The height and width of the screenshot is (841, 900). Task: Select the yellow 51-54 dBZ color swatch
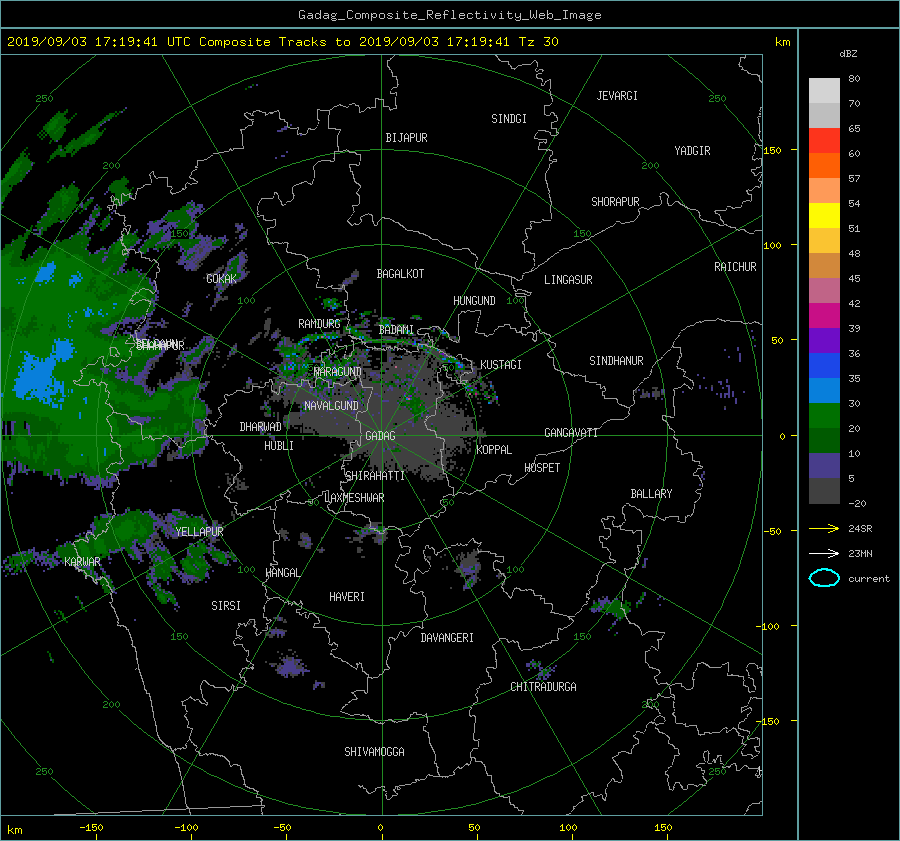824,216
